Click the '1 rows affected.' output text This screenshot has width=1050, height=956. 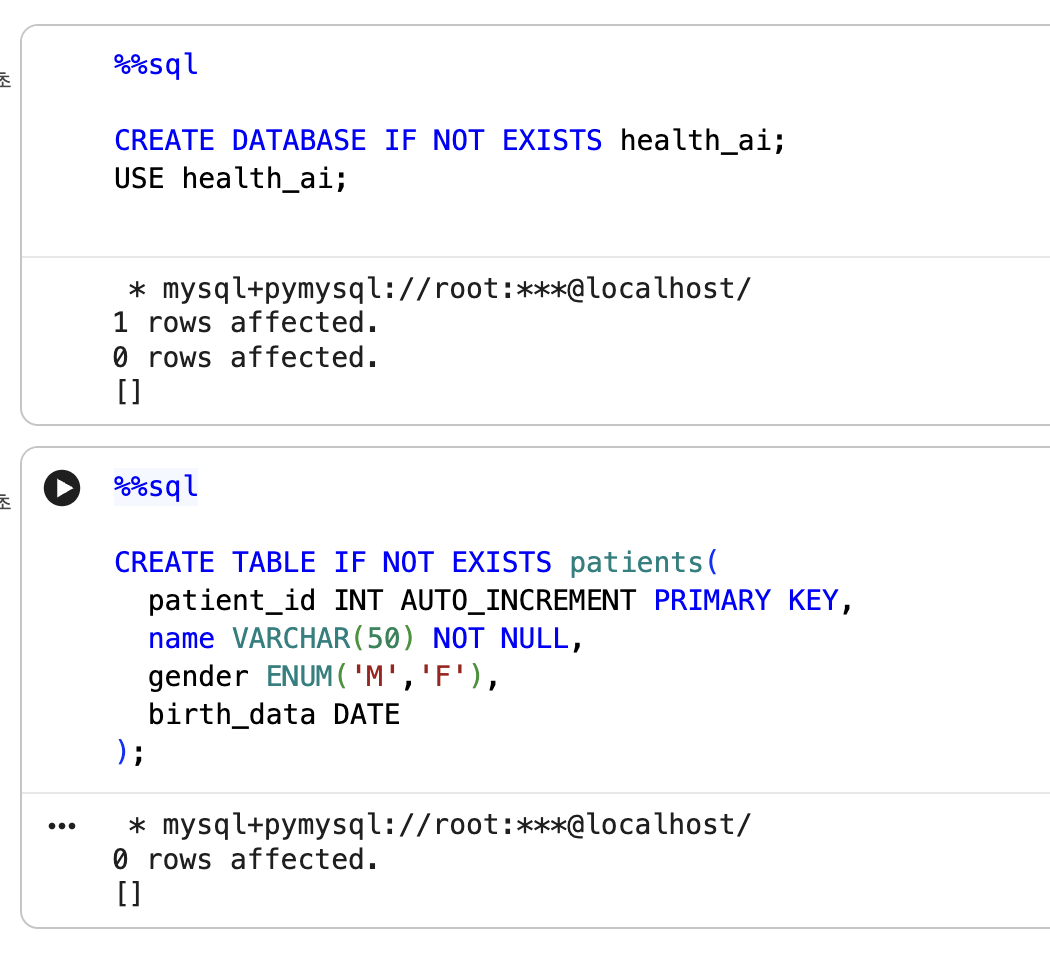point(246,323)
